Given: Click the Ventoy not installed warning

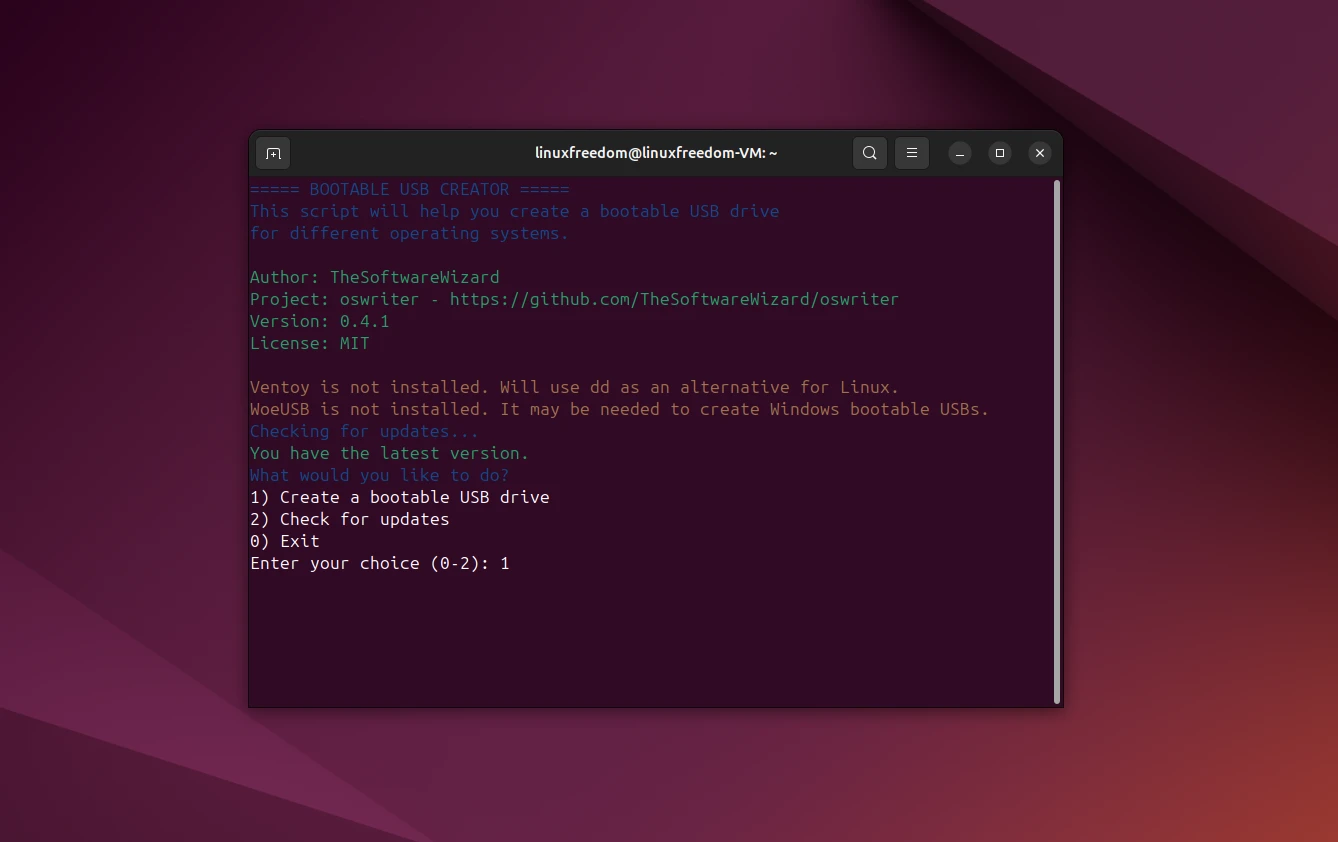Looking at the screenshot, I should [574, 387].
